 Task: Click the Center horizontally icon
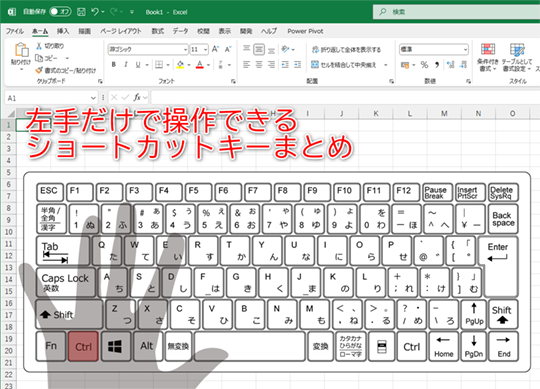(259, 64)
